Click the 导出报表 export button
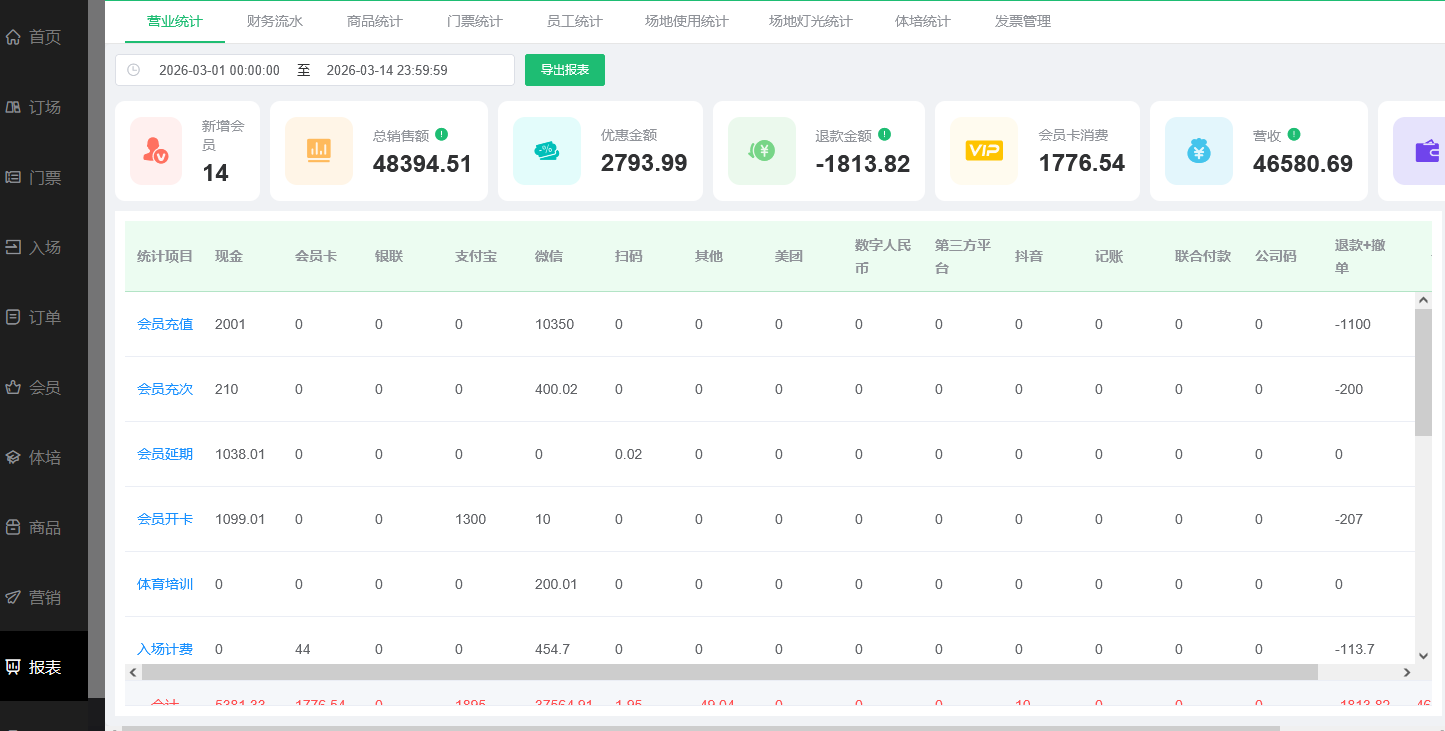 click(x=564, y=70)
